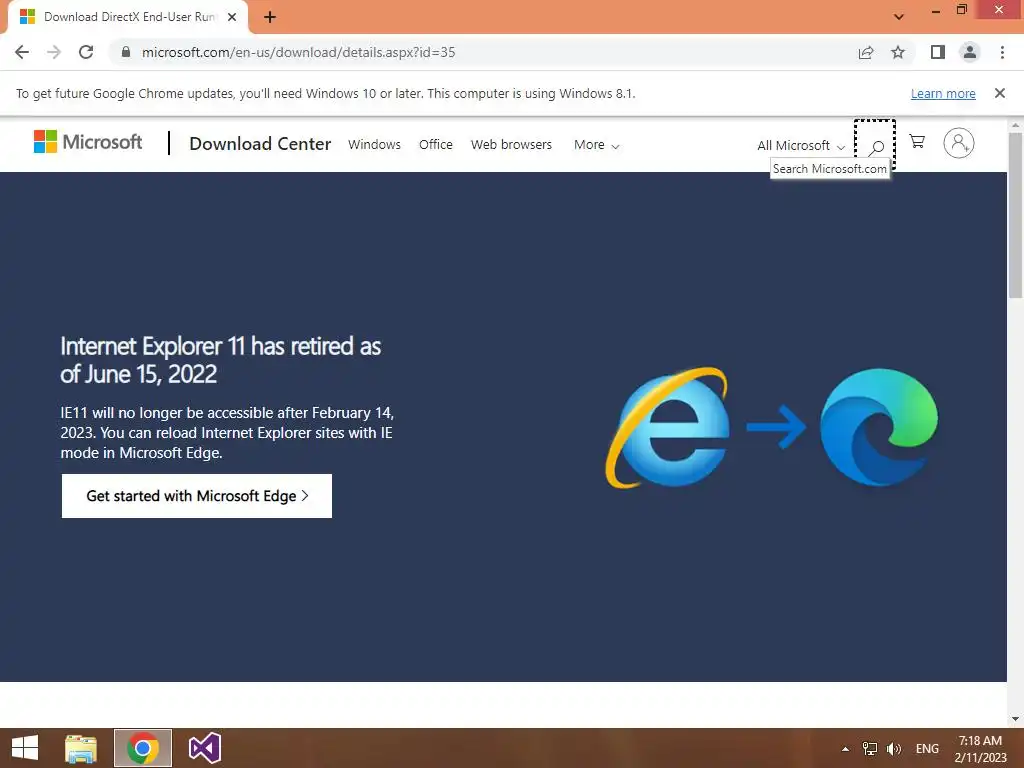This screenshot has width=1024, height=768.
Task: Open File Explorer from taskbar
Action: [x=81, y=748]
